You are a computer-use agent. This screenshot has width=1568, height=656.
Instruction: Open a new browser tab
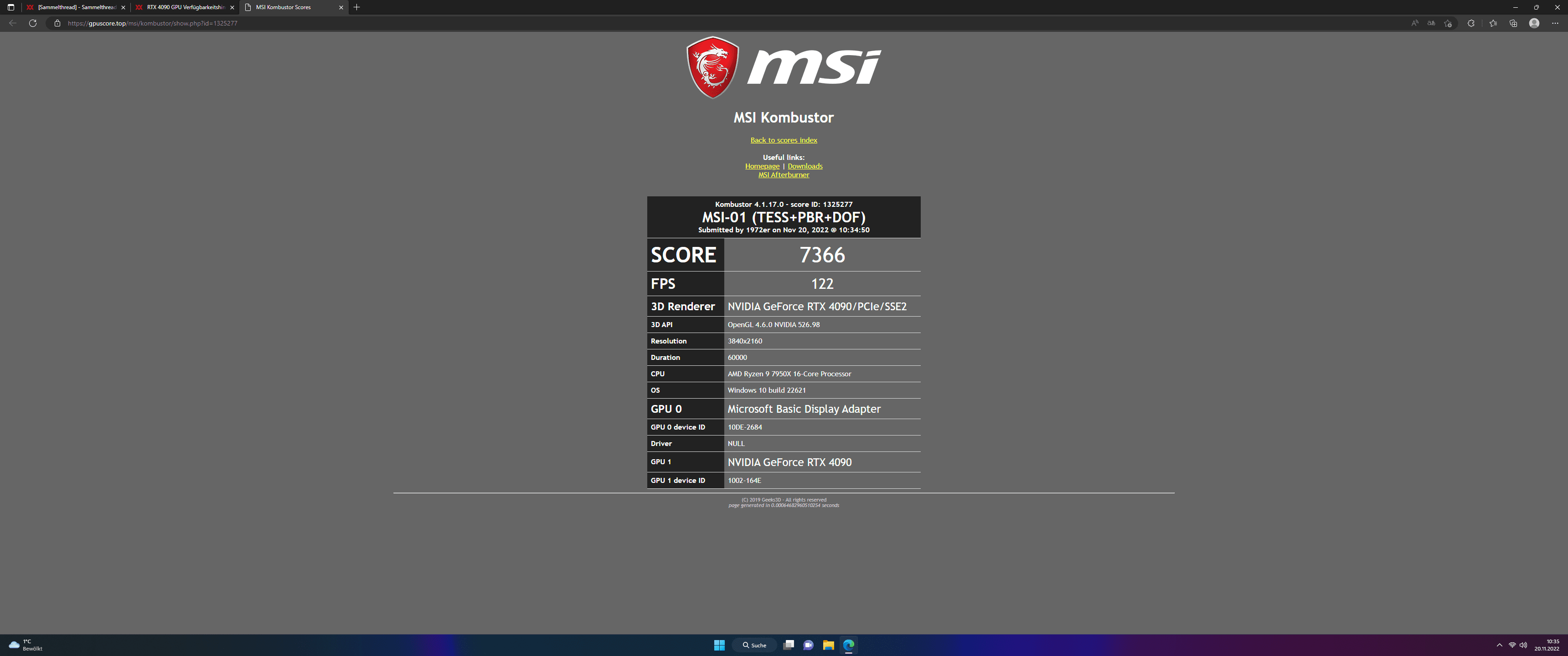pyautogui.click(x=357, y=7)
